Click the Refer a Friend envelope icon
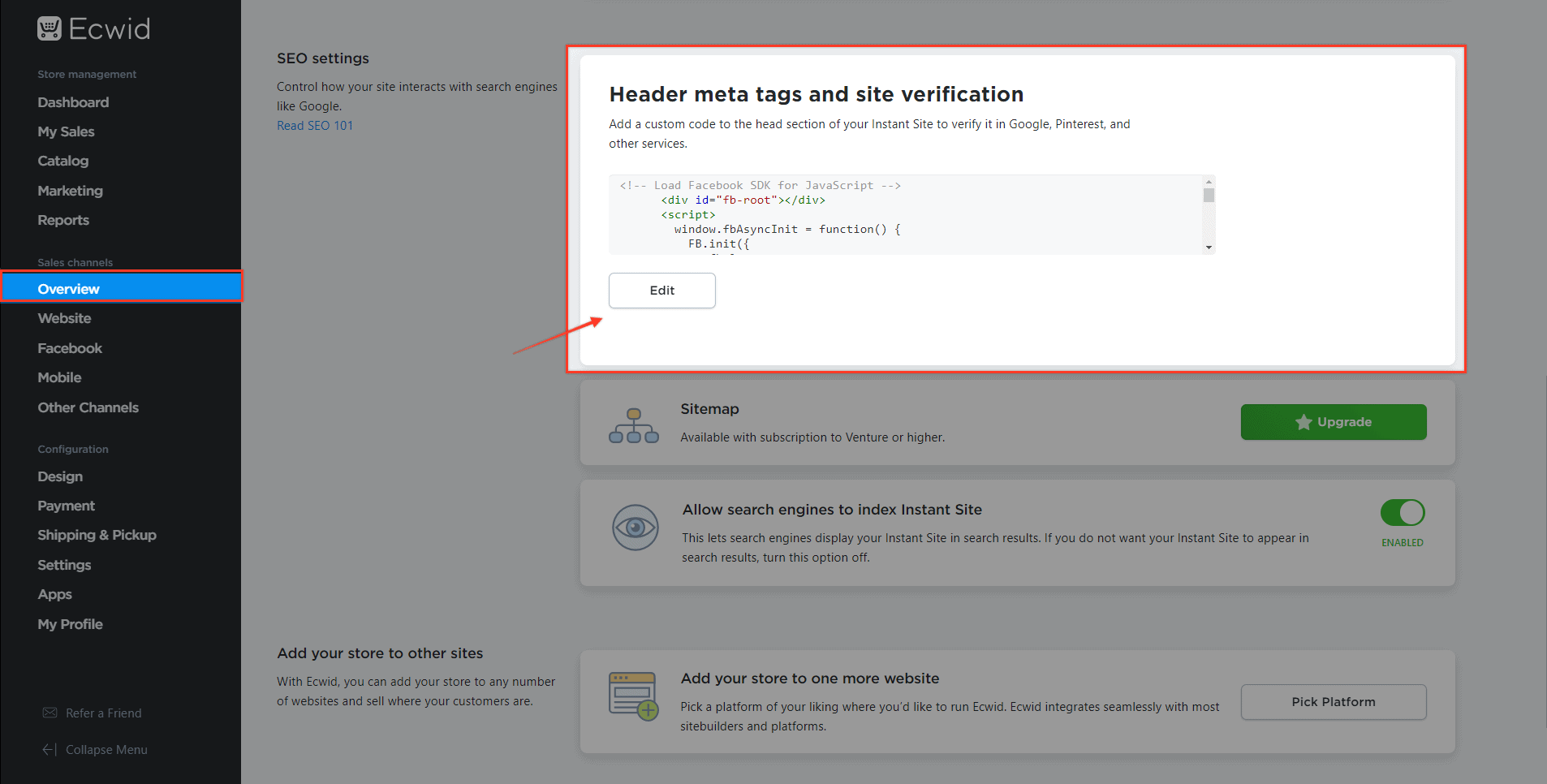 [x=50, y=713]
